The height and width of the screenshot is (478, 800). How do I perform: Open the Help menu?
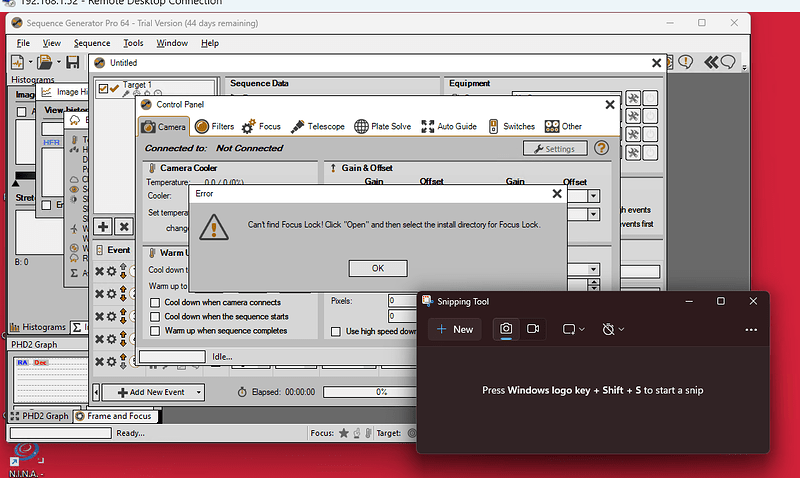click(210, 43)
